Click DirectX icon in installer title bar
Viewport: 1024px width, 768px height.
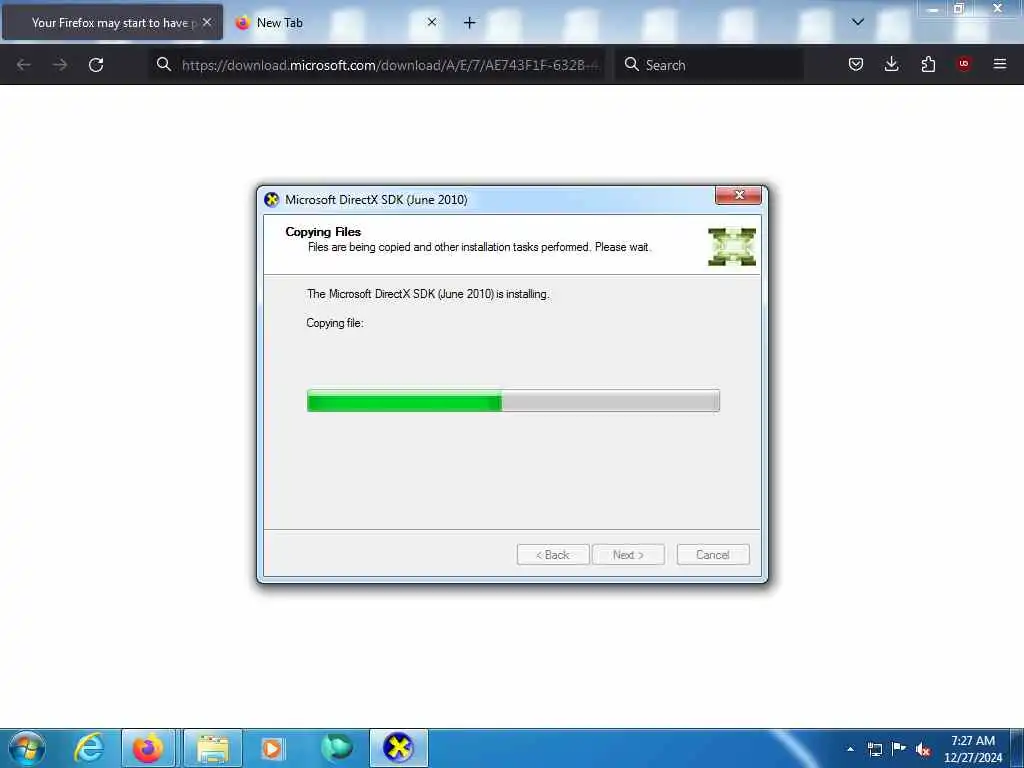pyautogui.click(x=272, y=200)
